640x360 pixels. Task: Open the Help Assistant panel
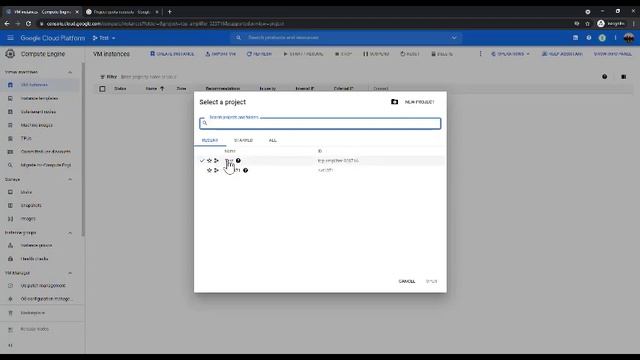[562, 54]
